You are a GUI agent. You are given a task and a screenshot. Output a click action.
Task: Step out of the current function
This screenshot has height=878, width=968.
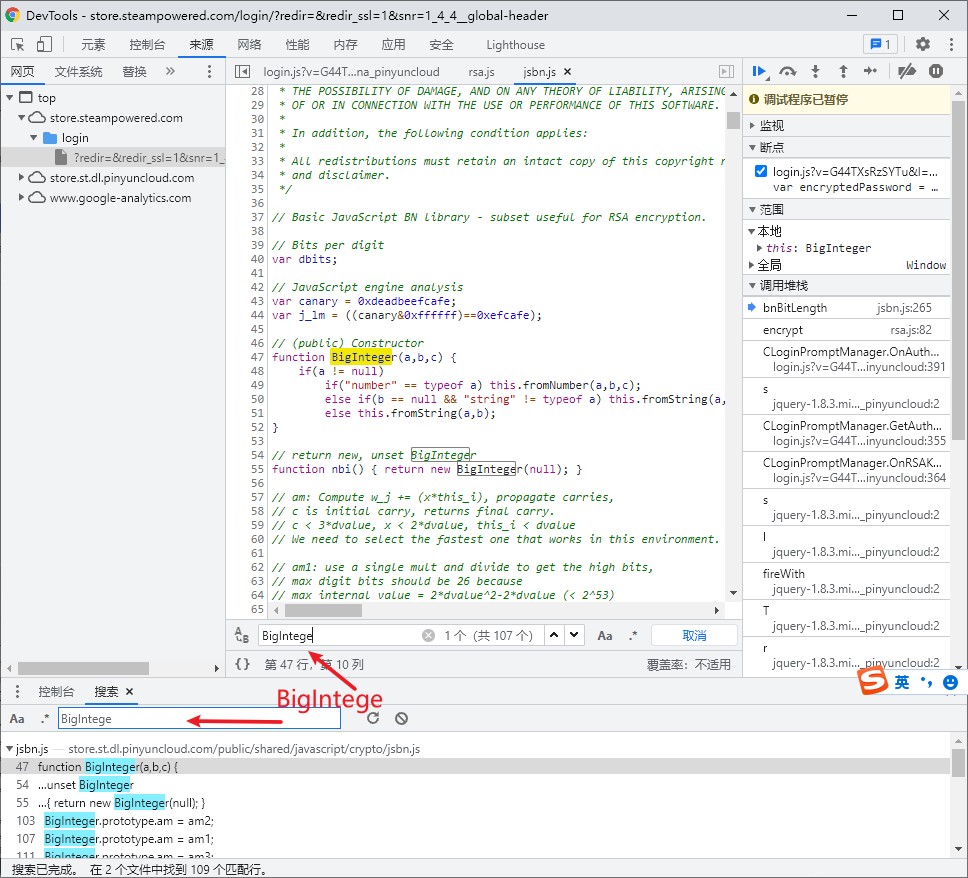[843, 72]
